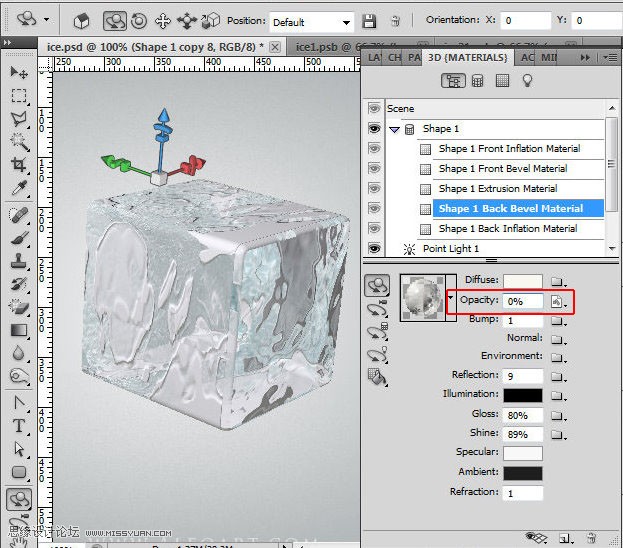
Task: Open the Position preset dropdown
Action: [346, 22]
